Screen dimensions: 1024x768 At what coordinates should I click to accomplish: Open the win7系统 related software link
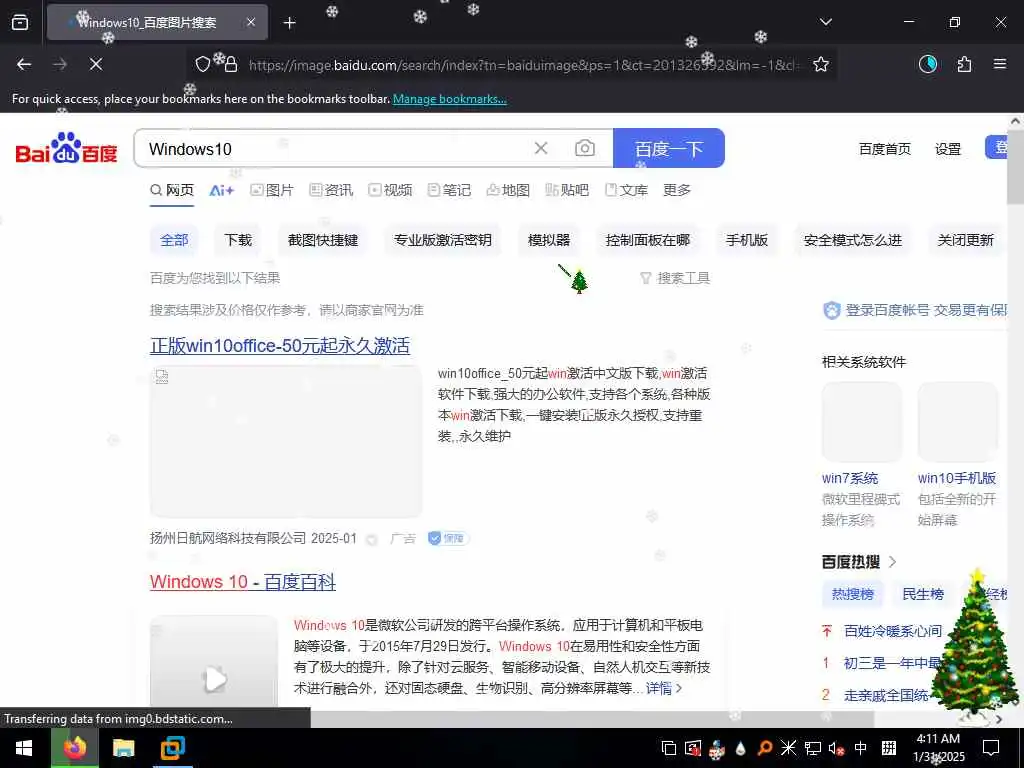[x=850, y=478]
